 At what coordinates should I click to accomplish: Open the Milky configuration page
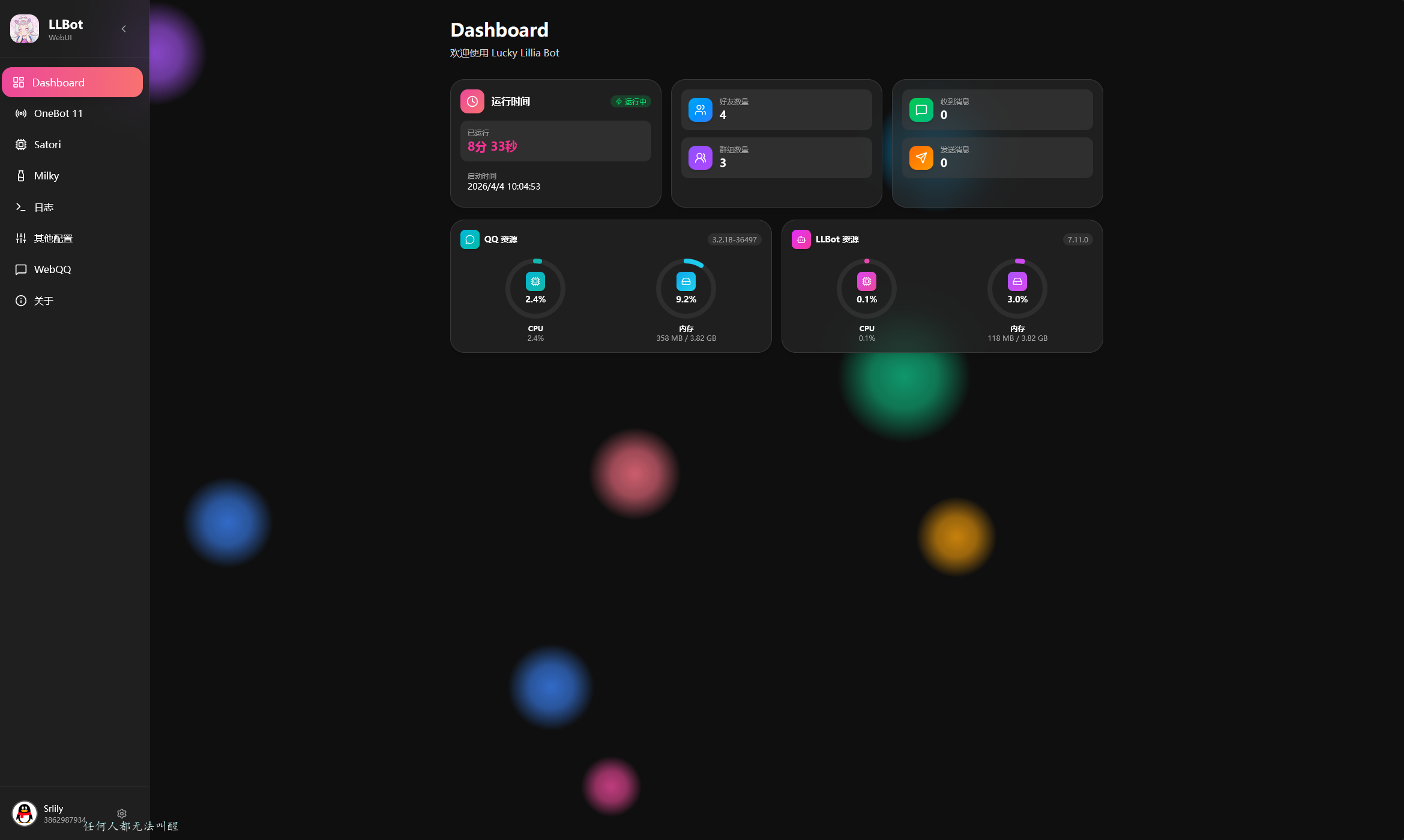46,176
